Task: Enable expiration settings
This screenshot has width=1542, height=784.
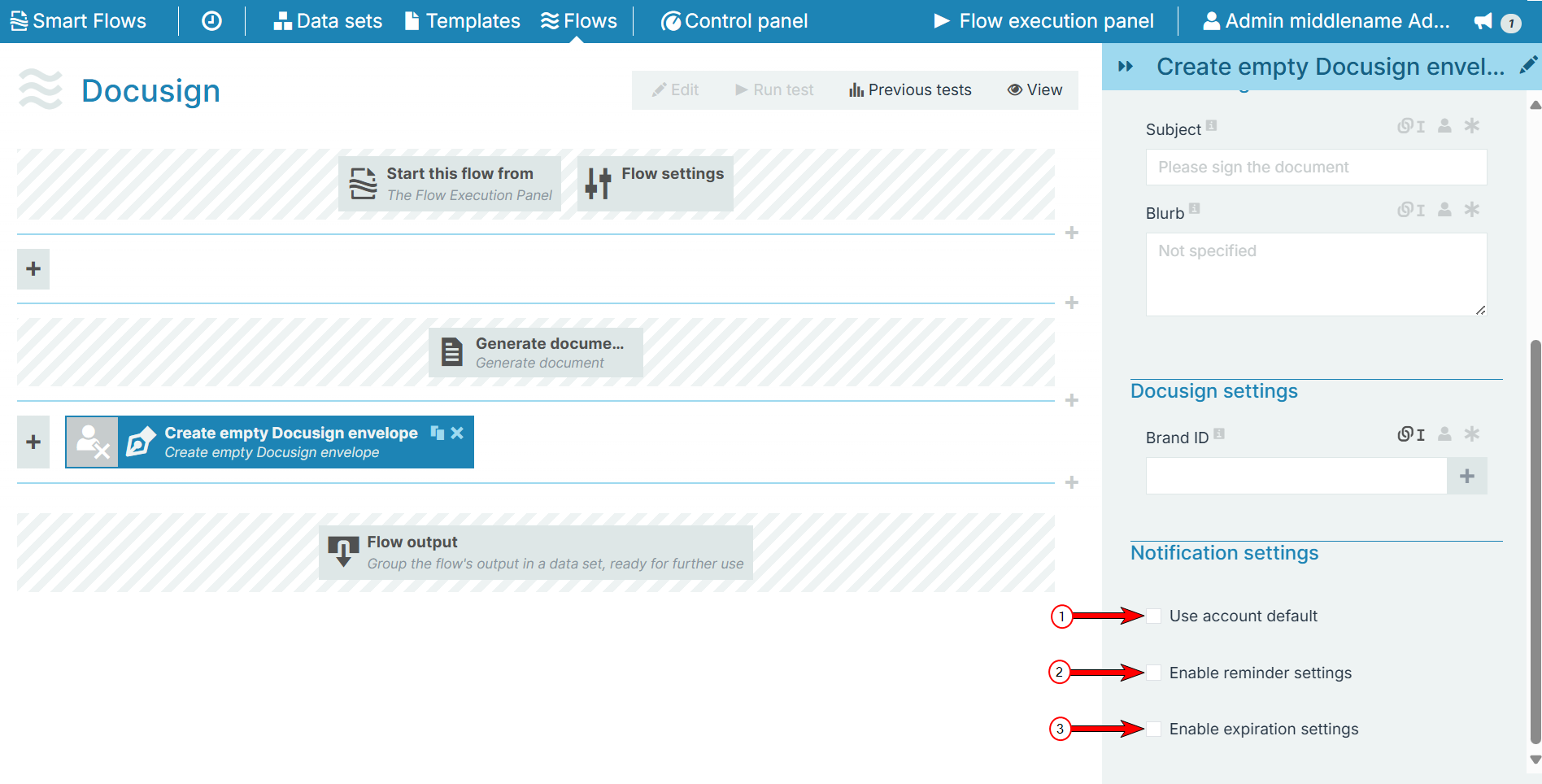Action: click(1154, 729)
